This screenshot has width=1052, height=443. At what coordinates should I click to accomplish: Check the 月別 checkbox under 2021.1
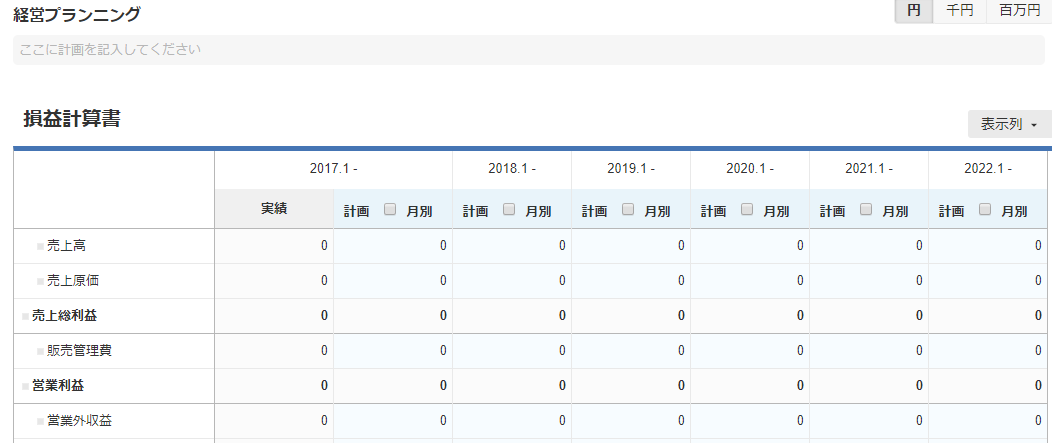866,209
